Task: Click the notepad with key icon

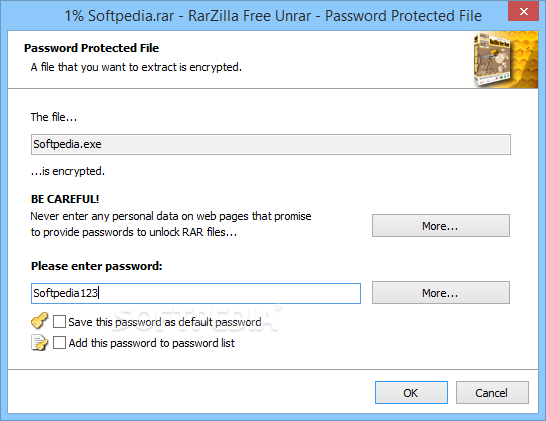Action: 39,343
